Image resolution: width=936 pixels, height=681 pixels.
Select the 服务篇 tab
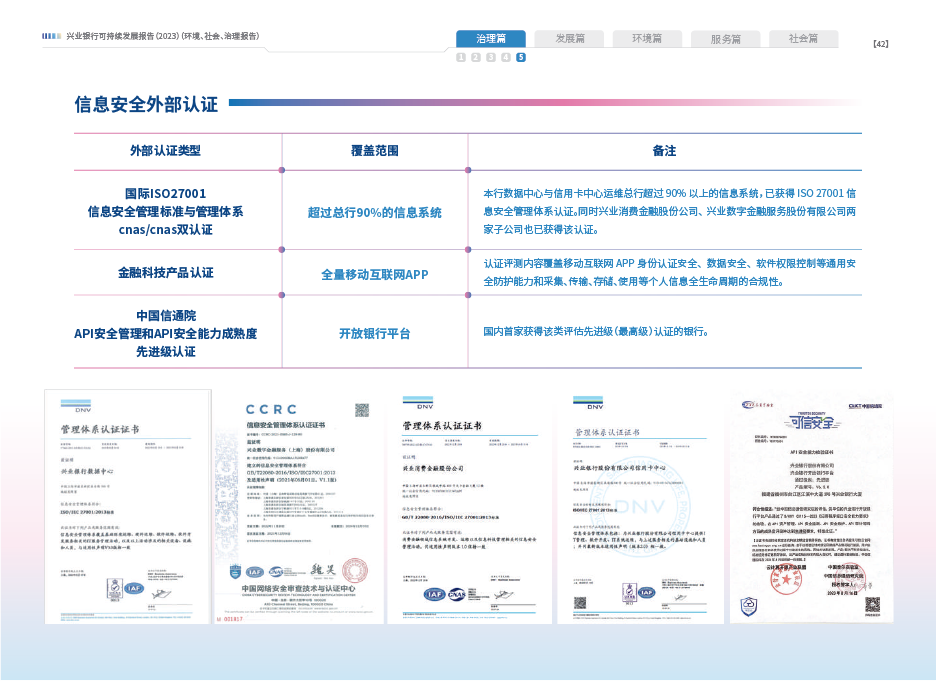[725, 39]
